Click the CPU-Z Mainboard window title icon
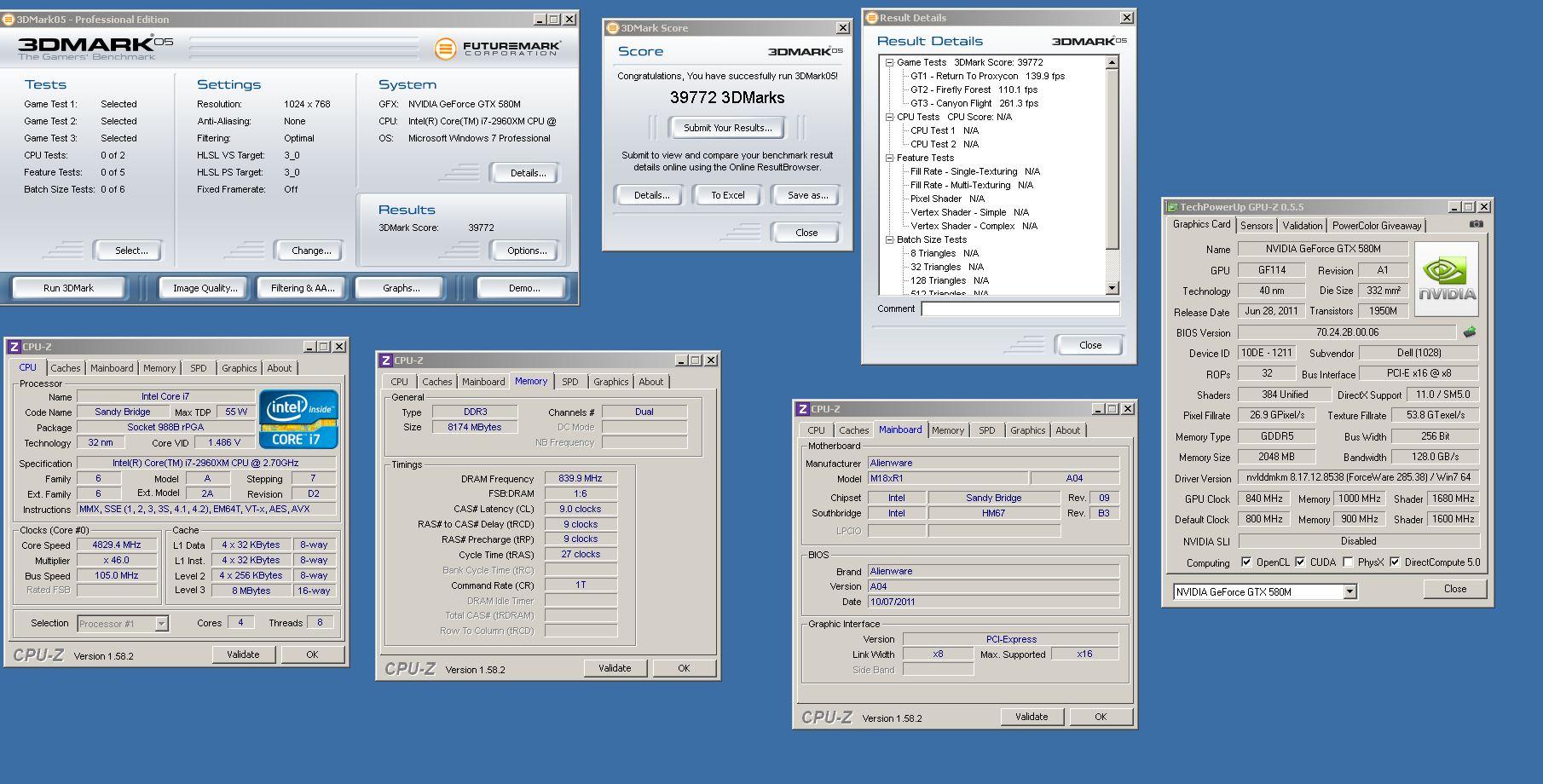The width and height of the screenshot is (1543, 784). pos(803,409)
